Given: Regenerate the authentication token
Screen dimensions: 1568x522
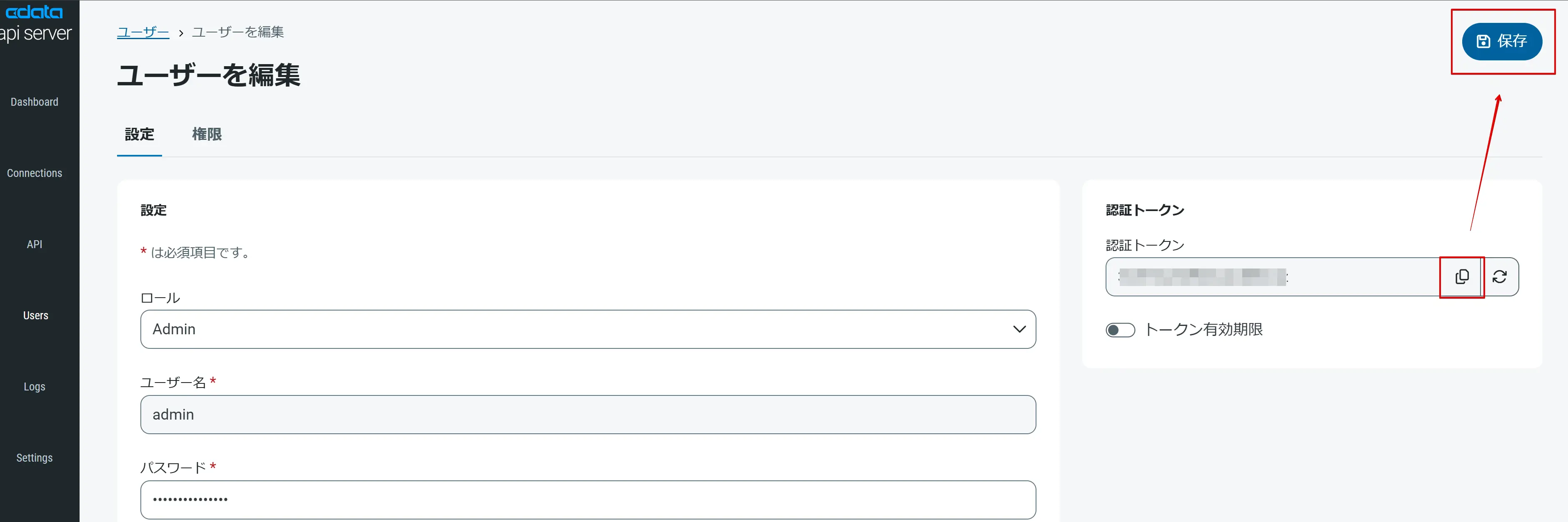Looking at the screenshot, I should 1500,277.
